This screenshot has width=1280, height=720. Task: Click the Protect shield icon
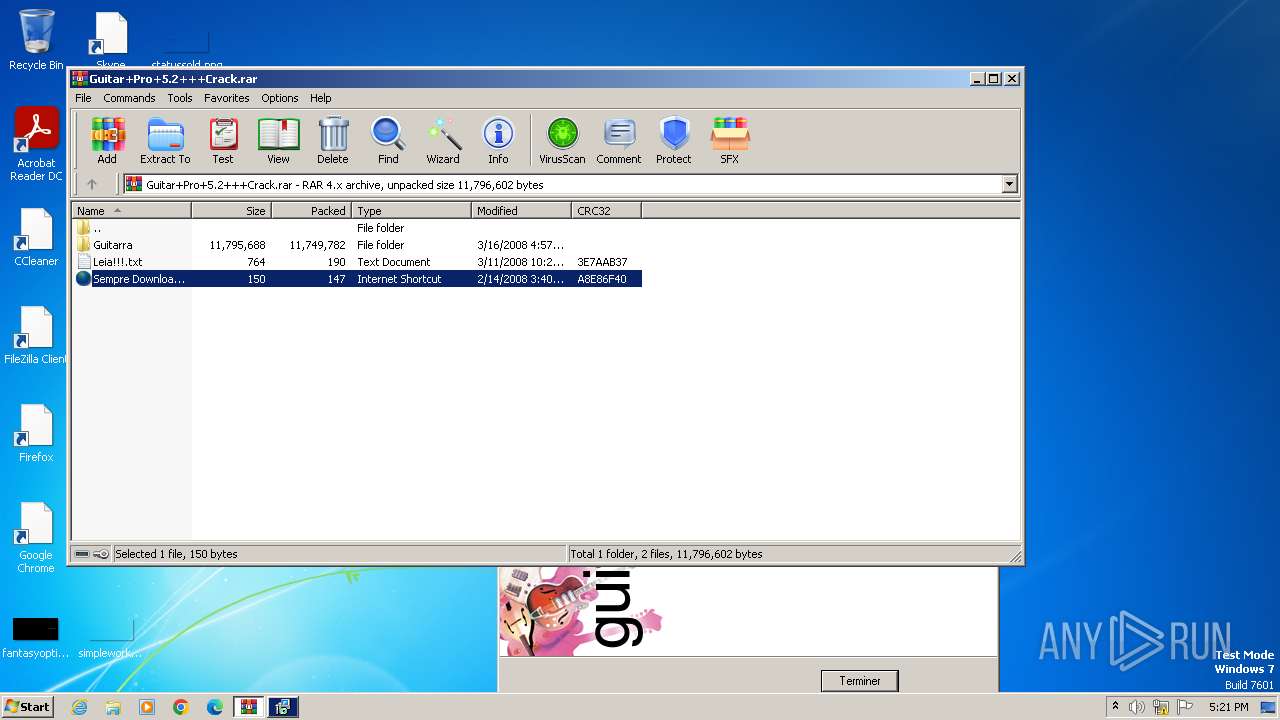(674, 141)
